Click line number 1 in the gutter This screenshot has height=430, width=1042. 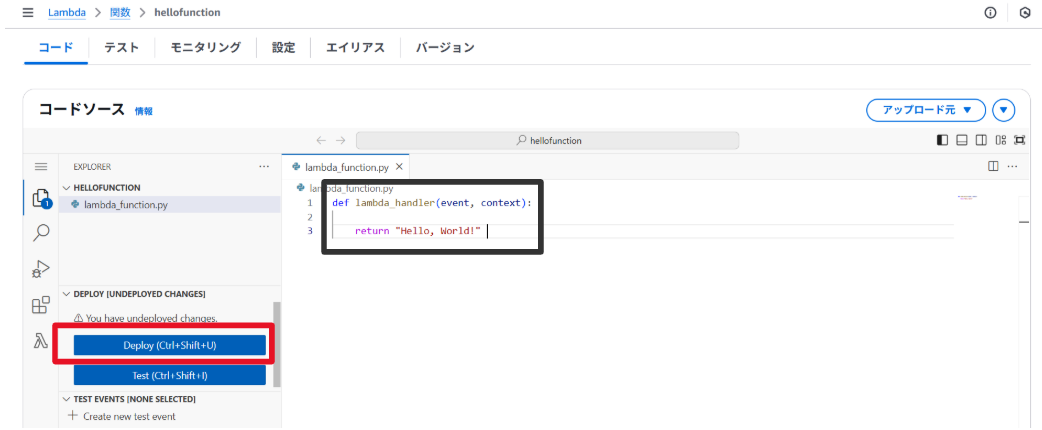pos(310,203)
